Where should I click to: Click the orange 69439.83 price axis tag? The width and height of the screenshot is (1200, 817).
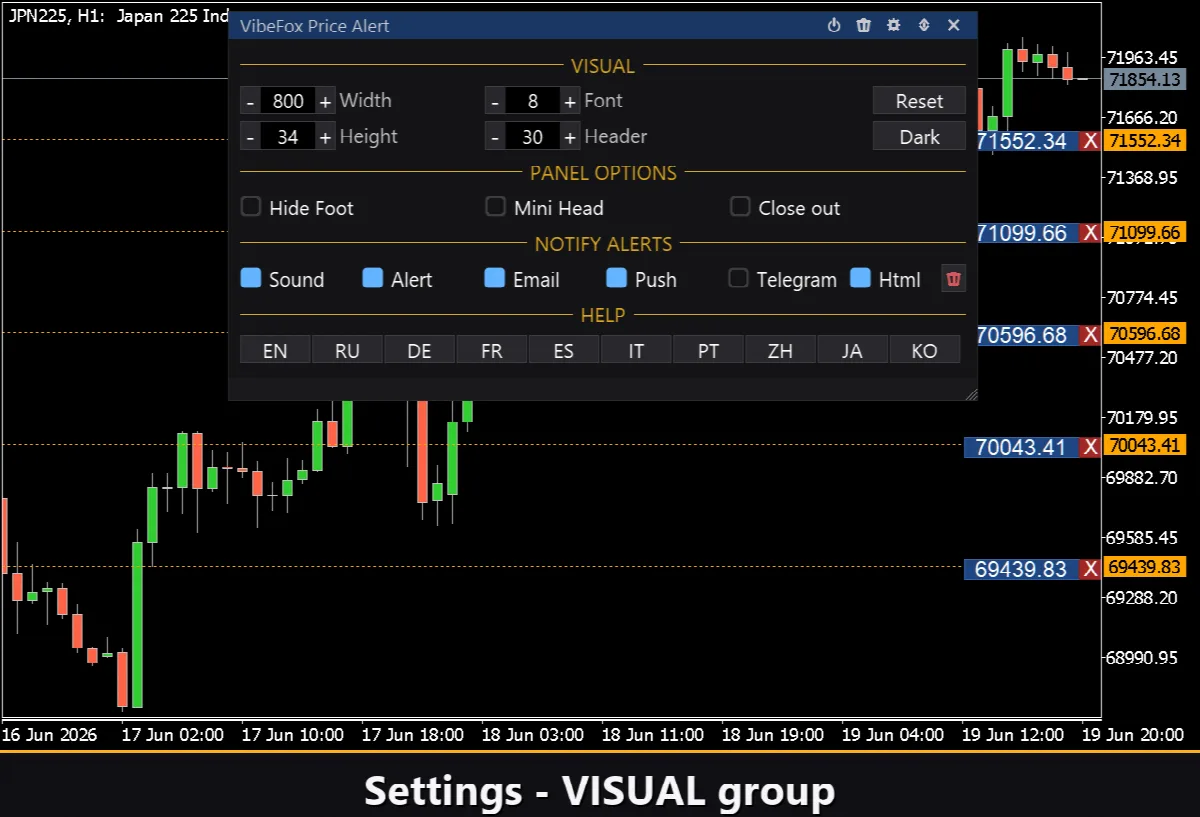1145,567
